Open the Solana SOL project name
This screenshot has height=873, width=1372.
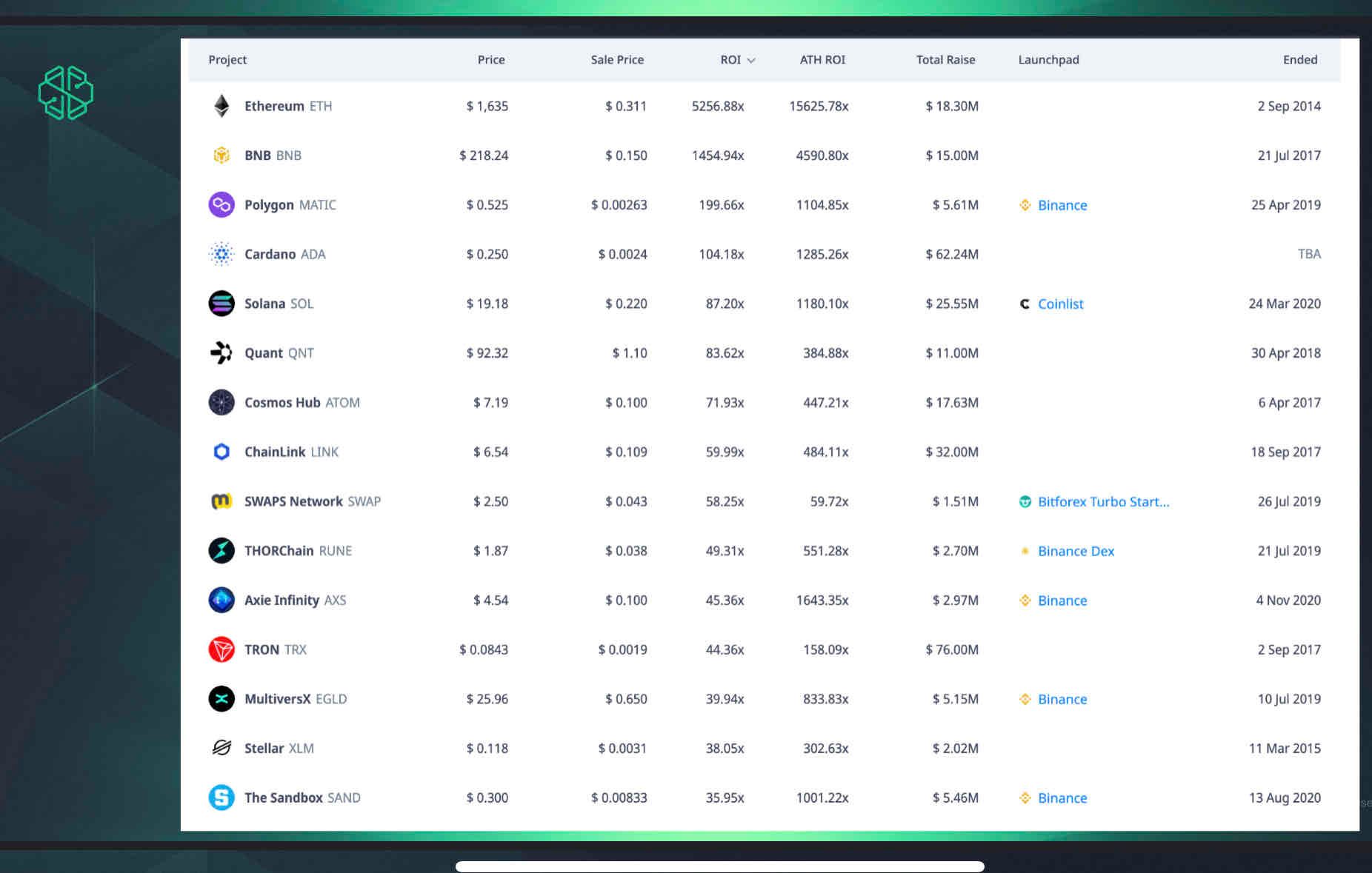tap(279, 304)
